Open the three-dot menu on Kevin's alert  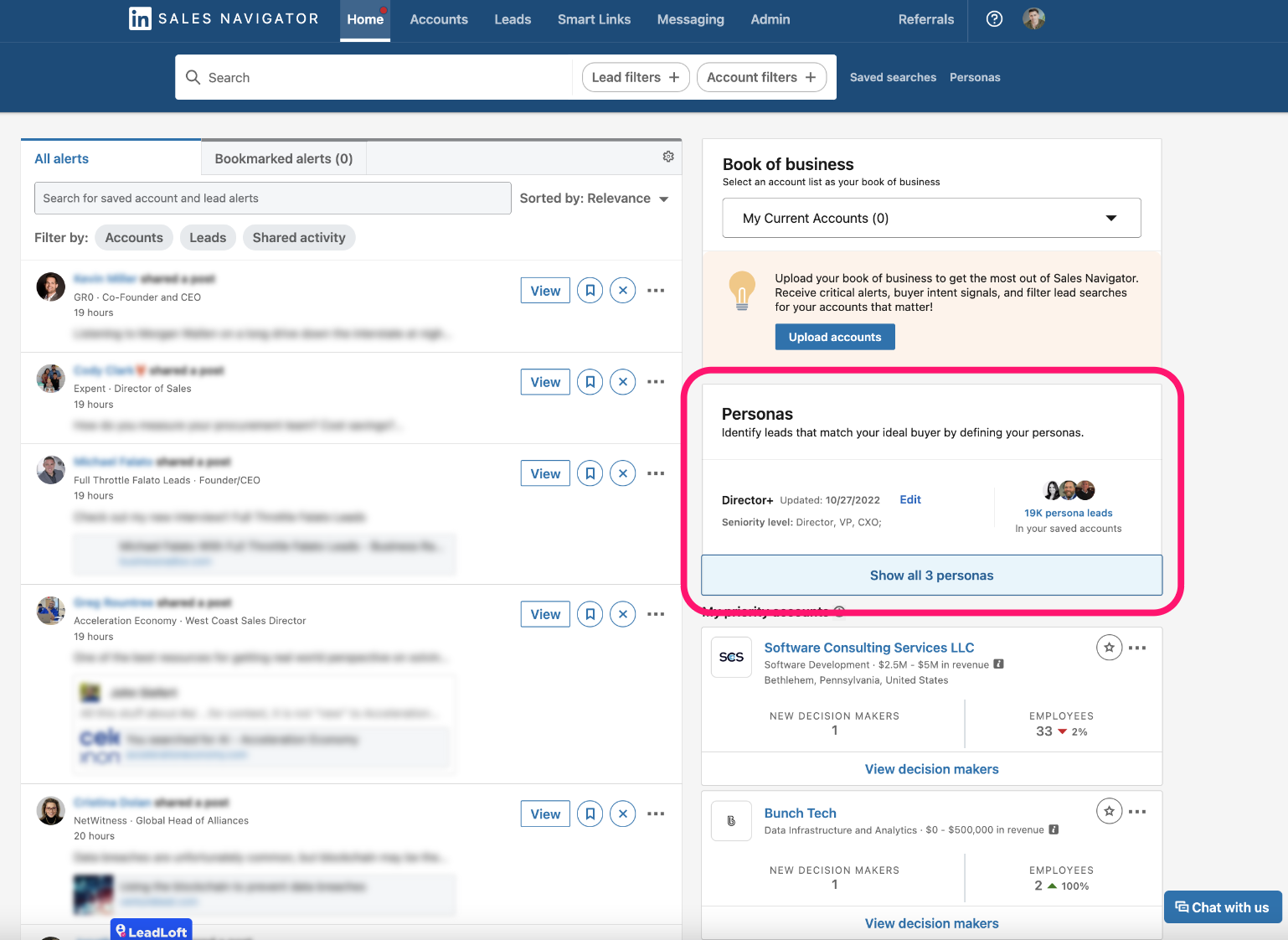pyautogui.click(x=656, y=290)
